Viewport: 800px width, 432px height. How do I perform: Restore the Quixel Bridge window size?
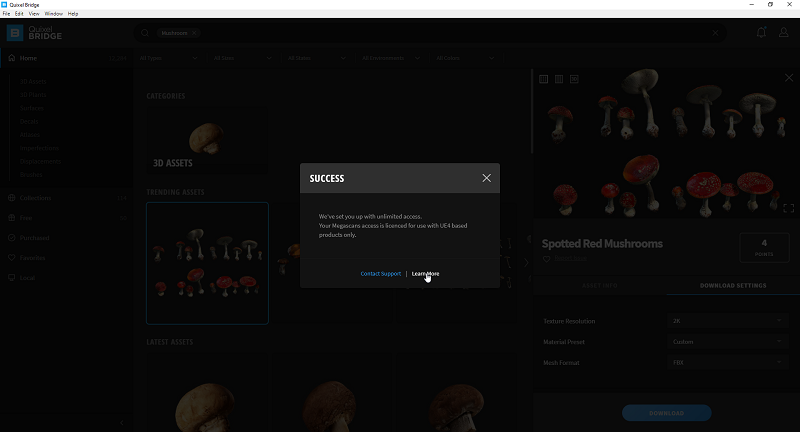(770, 5)
